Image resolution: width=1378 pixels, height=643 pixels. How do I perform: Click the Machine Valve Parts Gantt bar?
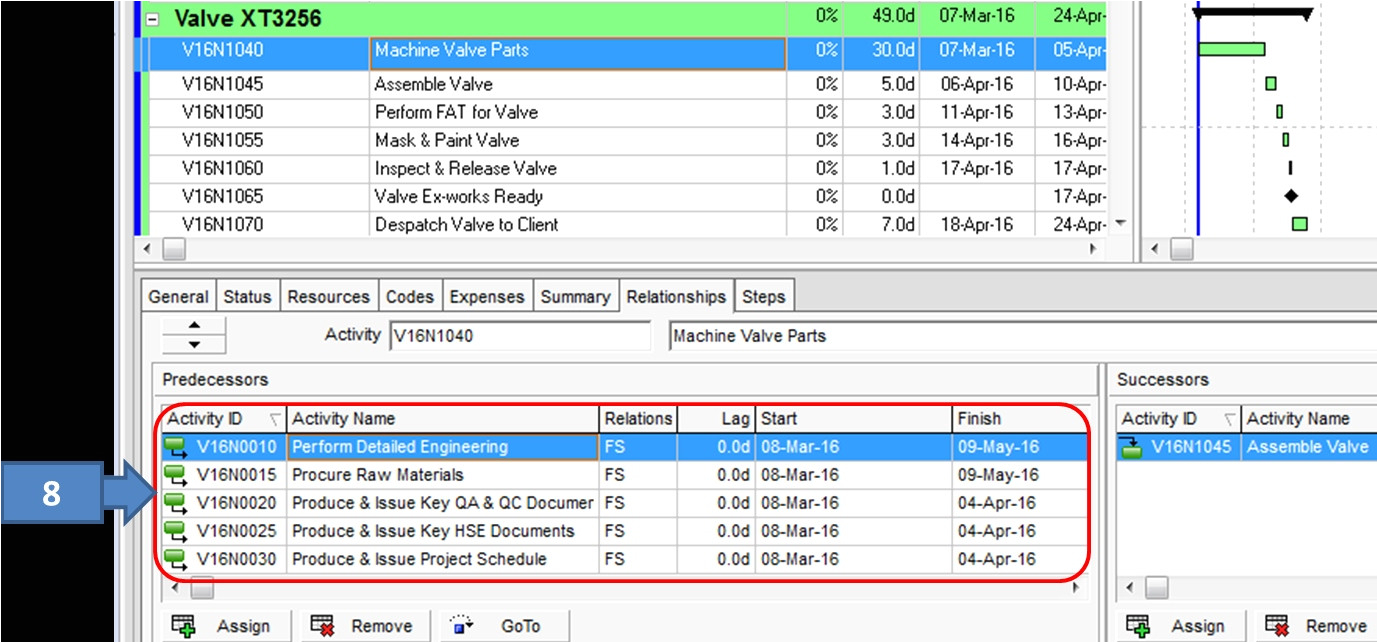tap(1231, 49)
